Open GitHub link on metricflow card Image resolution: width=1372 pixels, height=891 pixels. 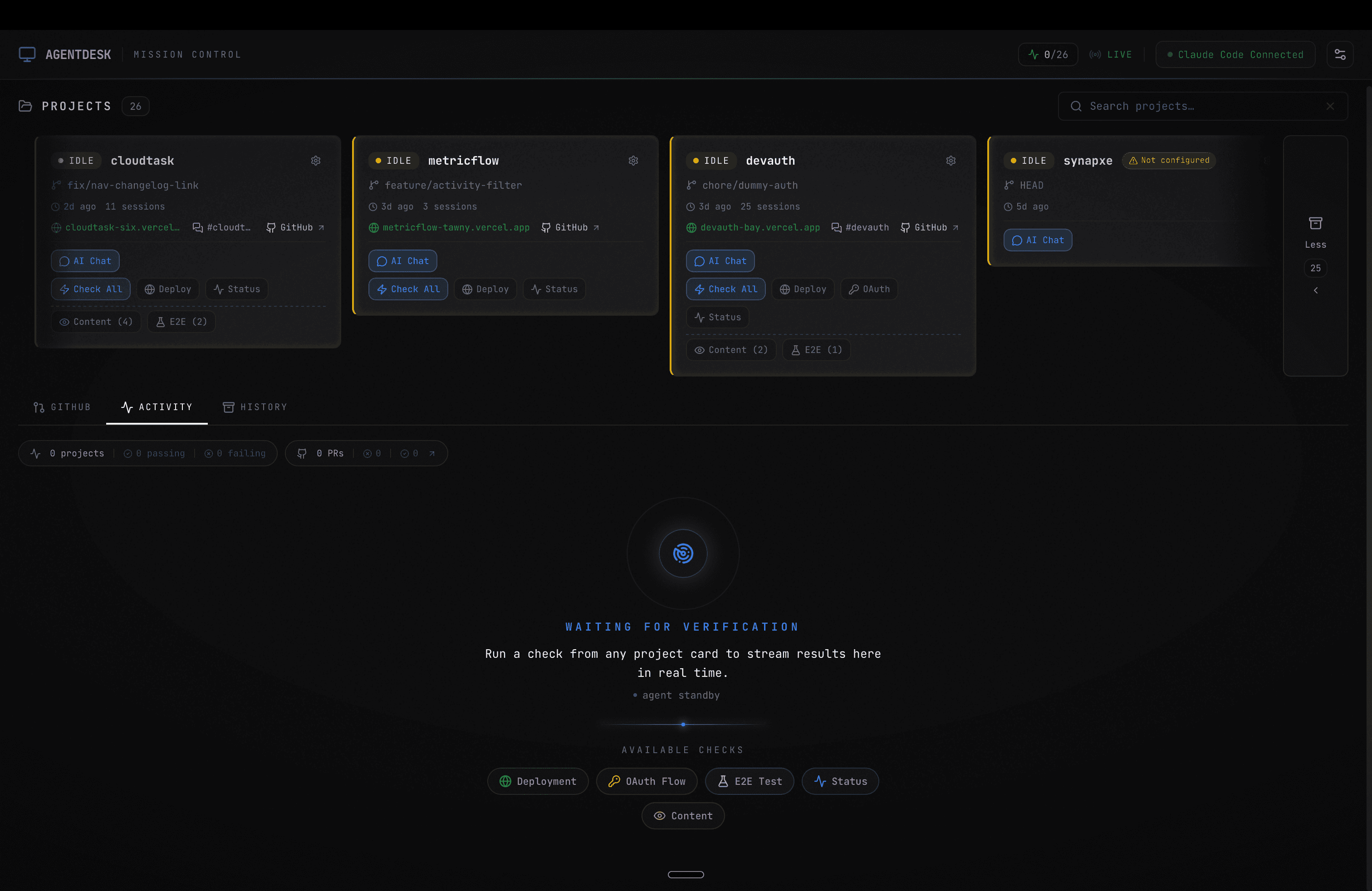click(x=571, y=228)
